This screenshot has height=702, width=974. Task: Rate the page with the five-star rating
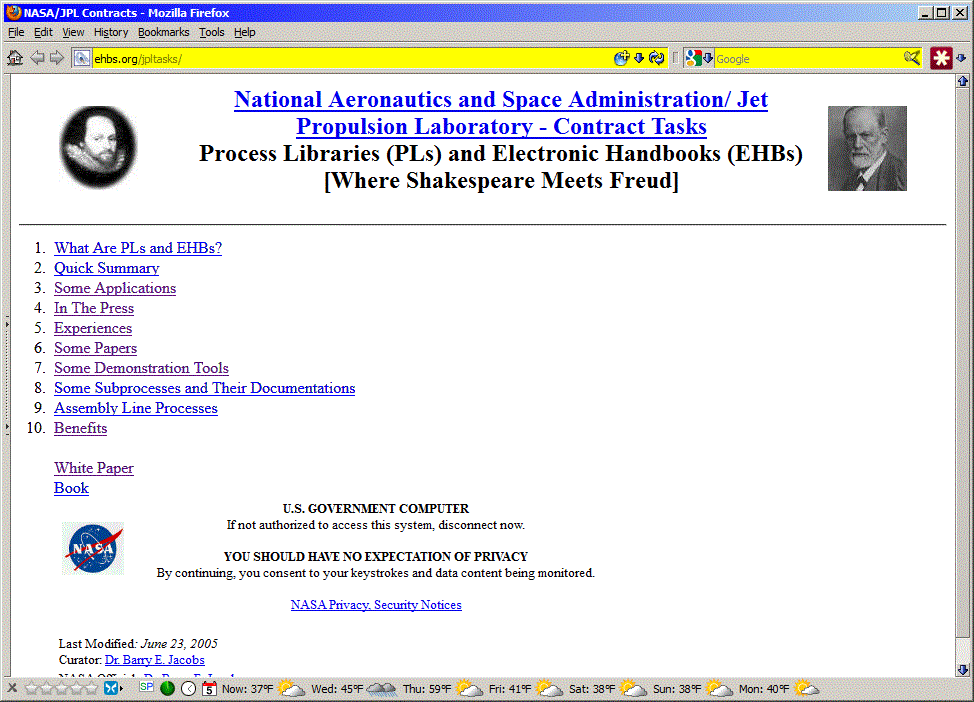coord(61,688)
